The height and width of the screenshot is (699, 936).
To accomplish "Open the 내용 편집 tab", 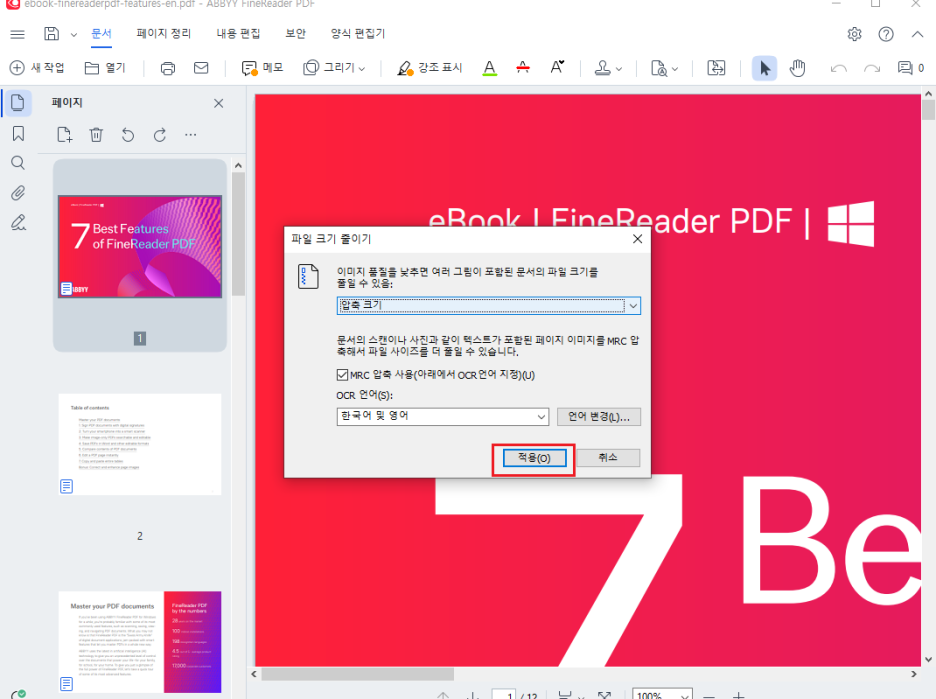I will (238, 33).
